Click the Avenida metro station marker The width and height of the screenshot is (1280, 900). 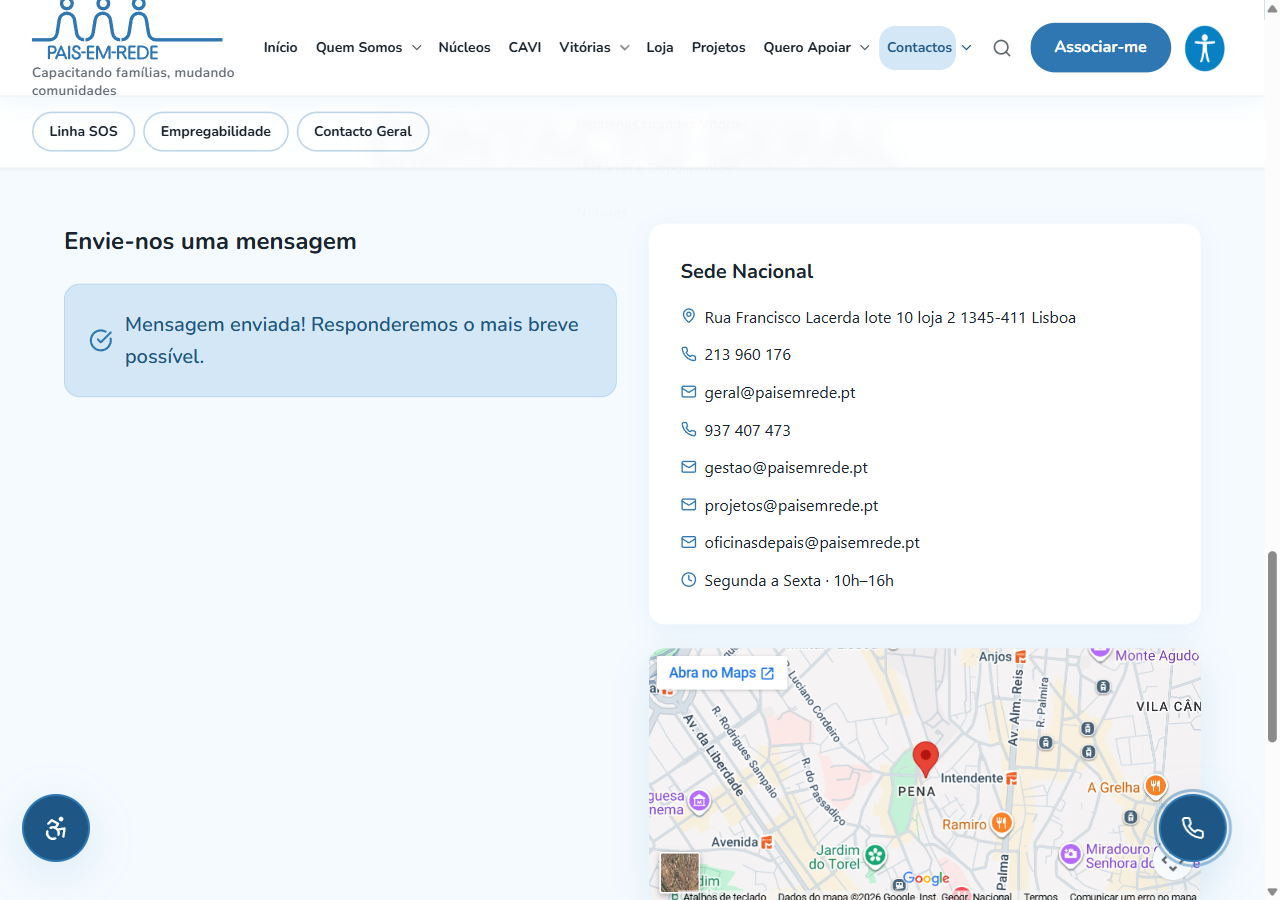pyautogui.click(x=767, y=842)
